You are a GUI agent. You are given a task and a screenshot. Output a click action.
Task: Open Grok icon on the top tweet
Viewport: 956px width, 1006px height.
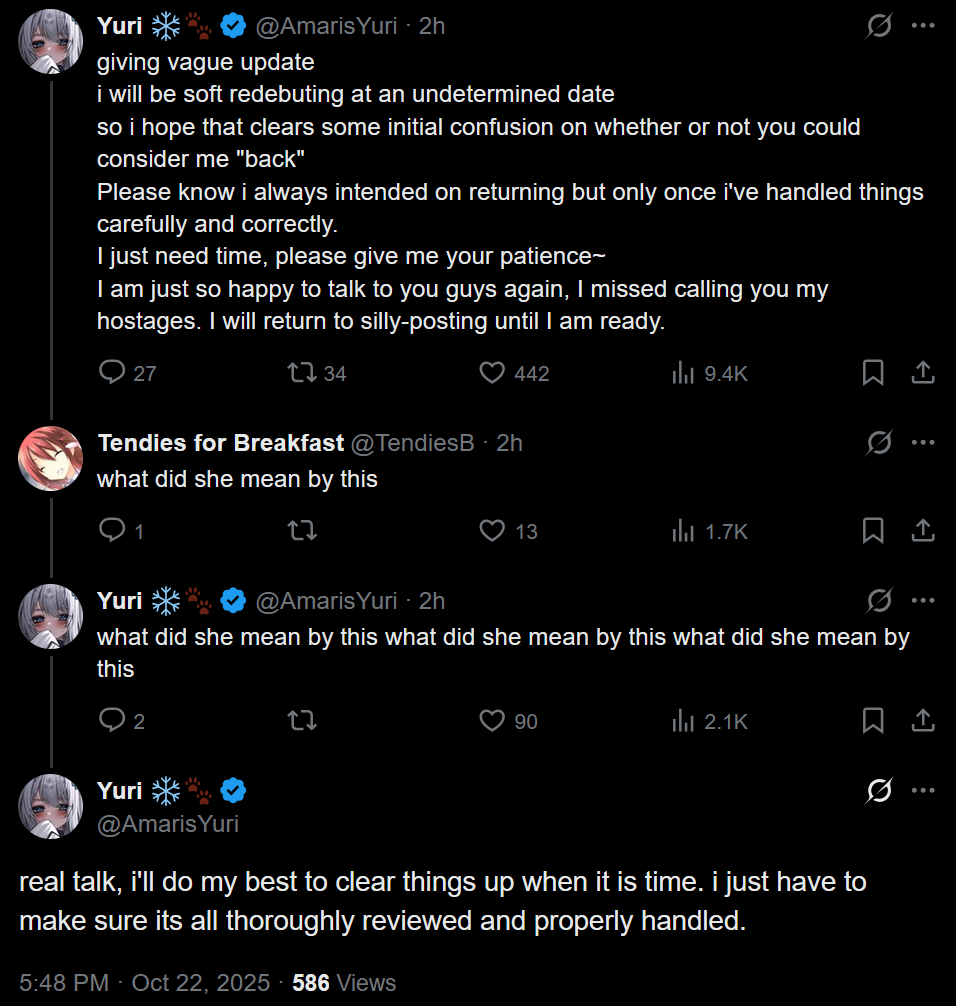879,27
